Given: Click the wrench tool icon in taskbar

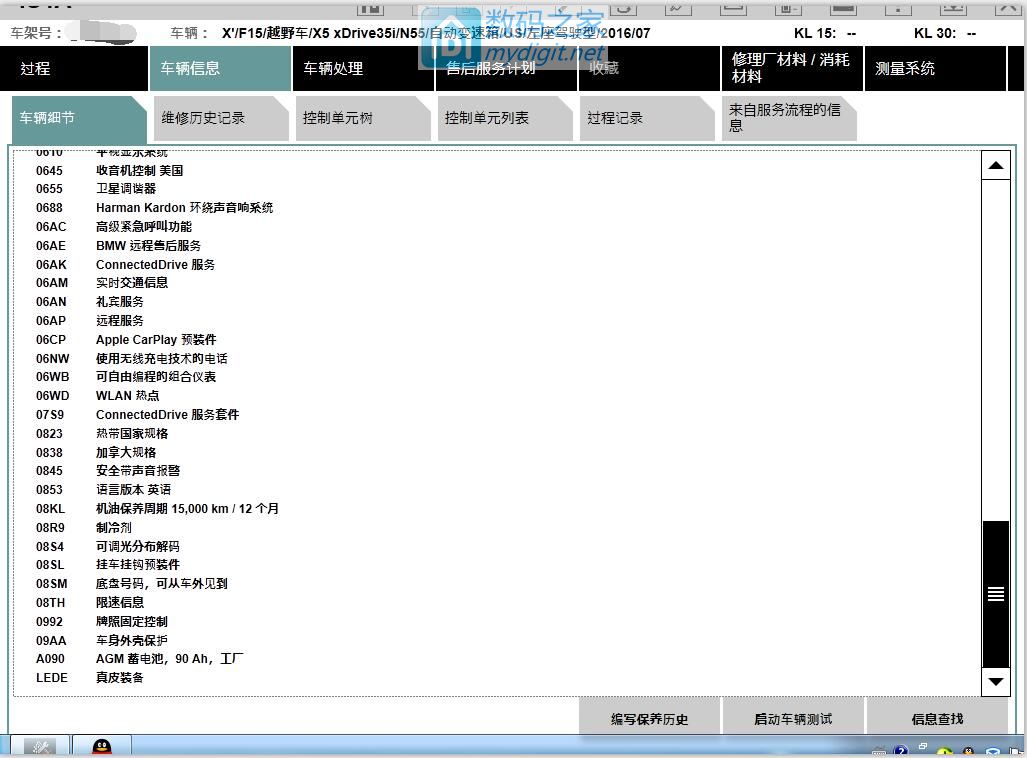Looking at the screenshot, I should pos(39,747).
